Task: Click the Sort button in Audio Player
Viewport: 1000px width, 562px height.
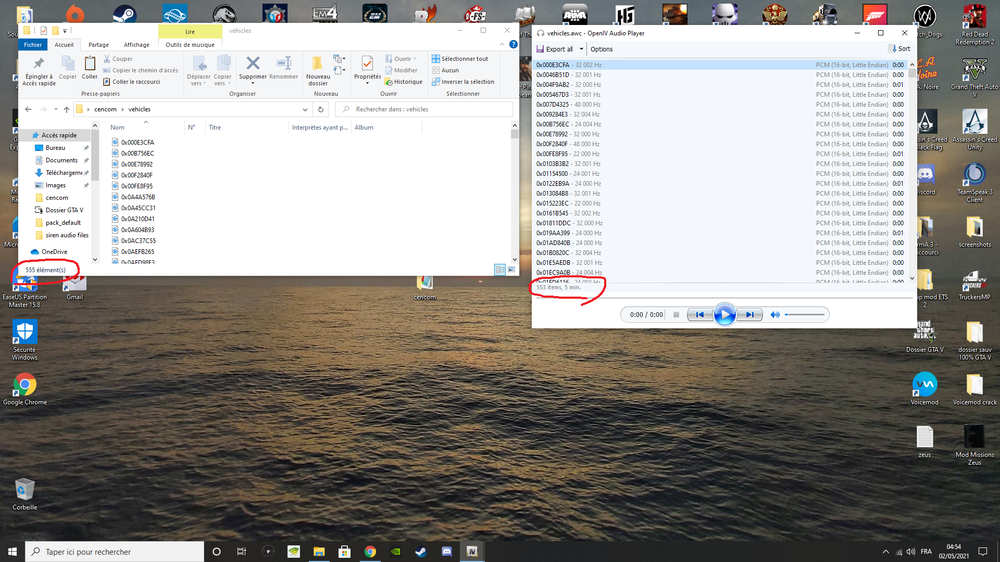Action: pyautogui.click(x=899, y=49)
